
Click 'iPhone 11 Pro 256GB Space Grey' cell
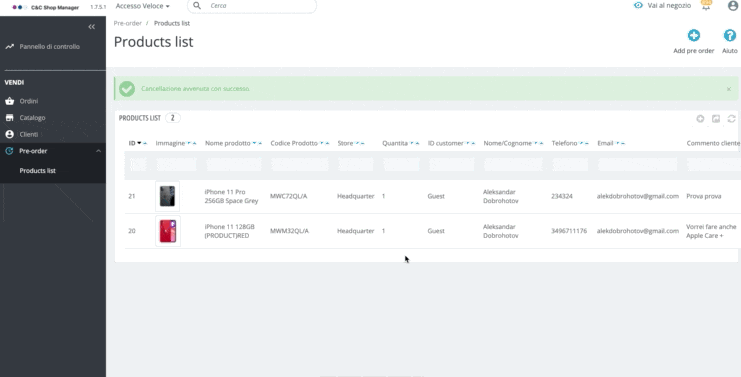click(x=232, y=196)
